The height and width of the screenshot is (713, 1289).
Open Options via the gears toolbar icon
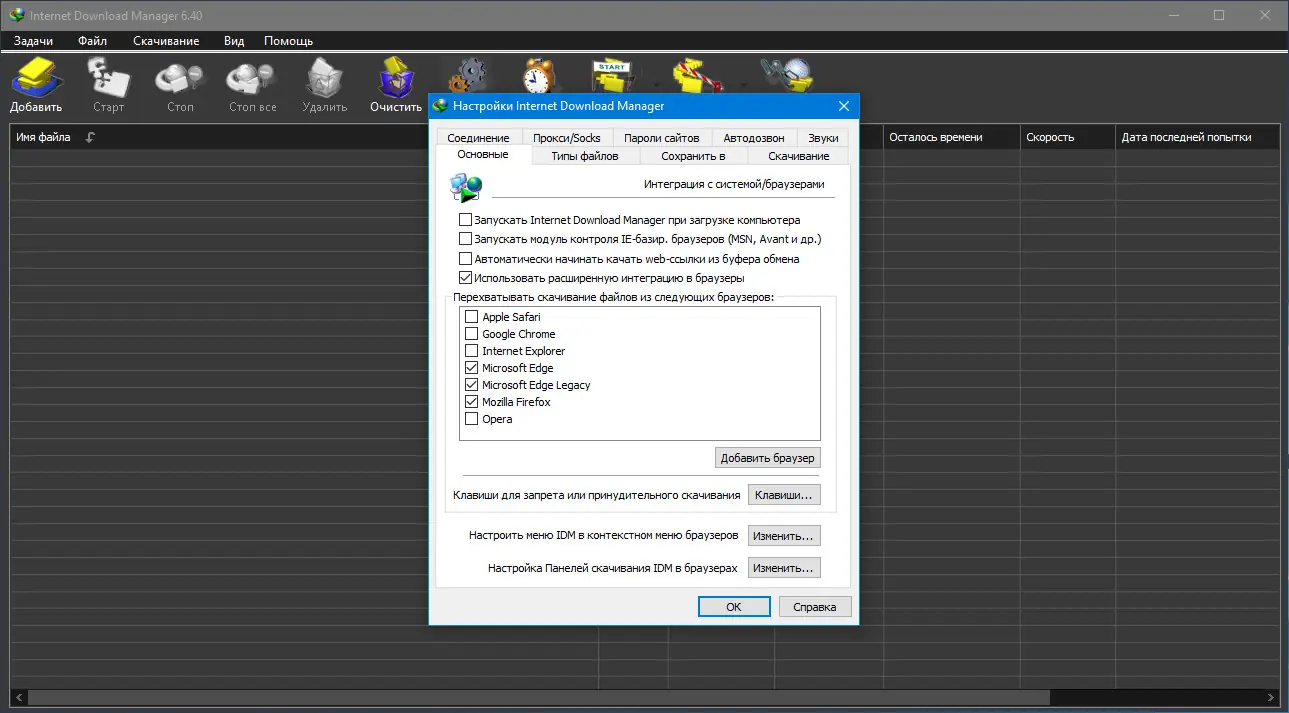click(467, 75)
